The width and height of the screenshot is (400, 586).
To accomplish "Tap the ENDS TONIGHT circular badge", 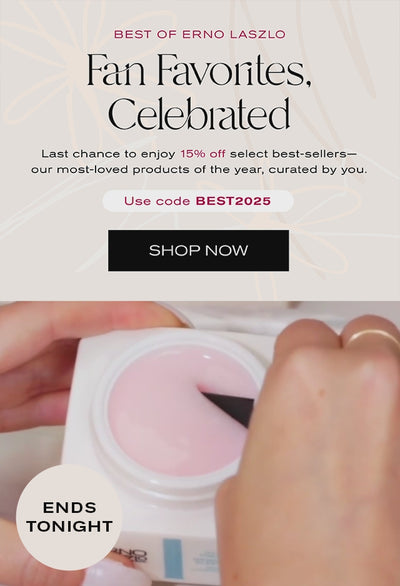I will point(70,517).
